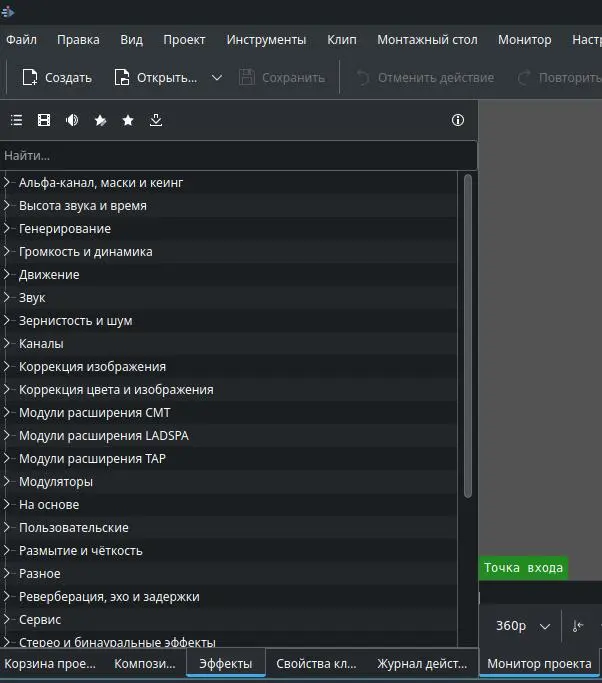Switch to Свойства кл... tab

pyautogui.click(x=316, y=664)
